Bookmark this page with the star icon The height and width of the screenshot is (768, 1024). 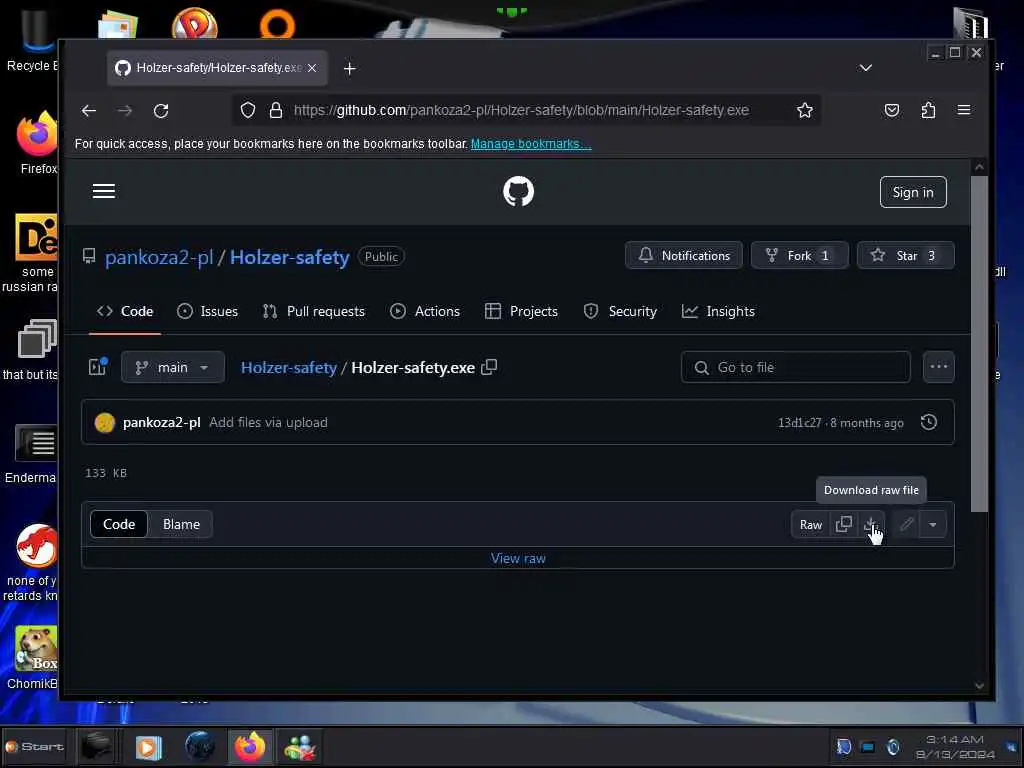tap(805, 110)
